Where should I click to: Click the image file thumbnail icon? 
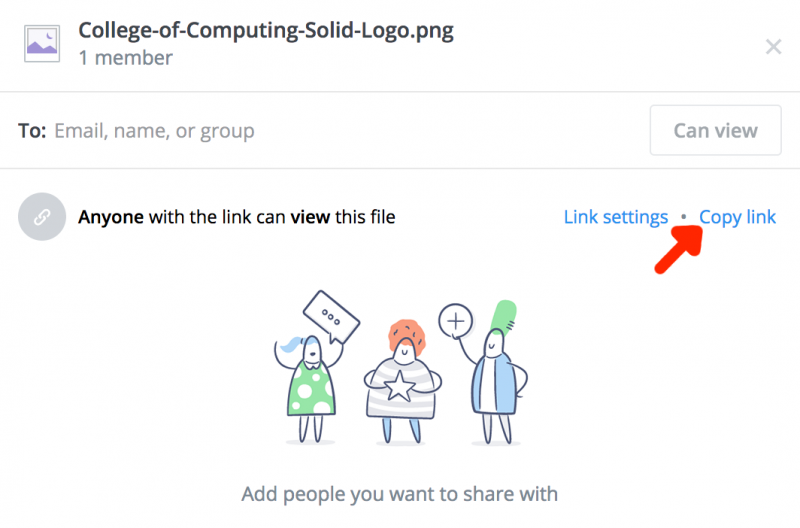42,43
